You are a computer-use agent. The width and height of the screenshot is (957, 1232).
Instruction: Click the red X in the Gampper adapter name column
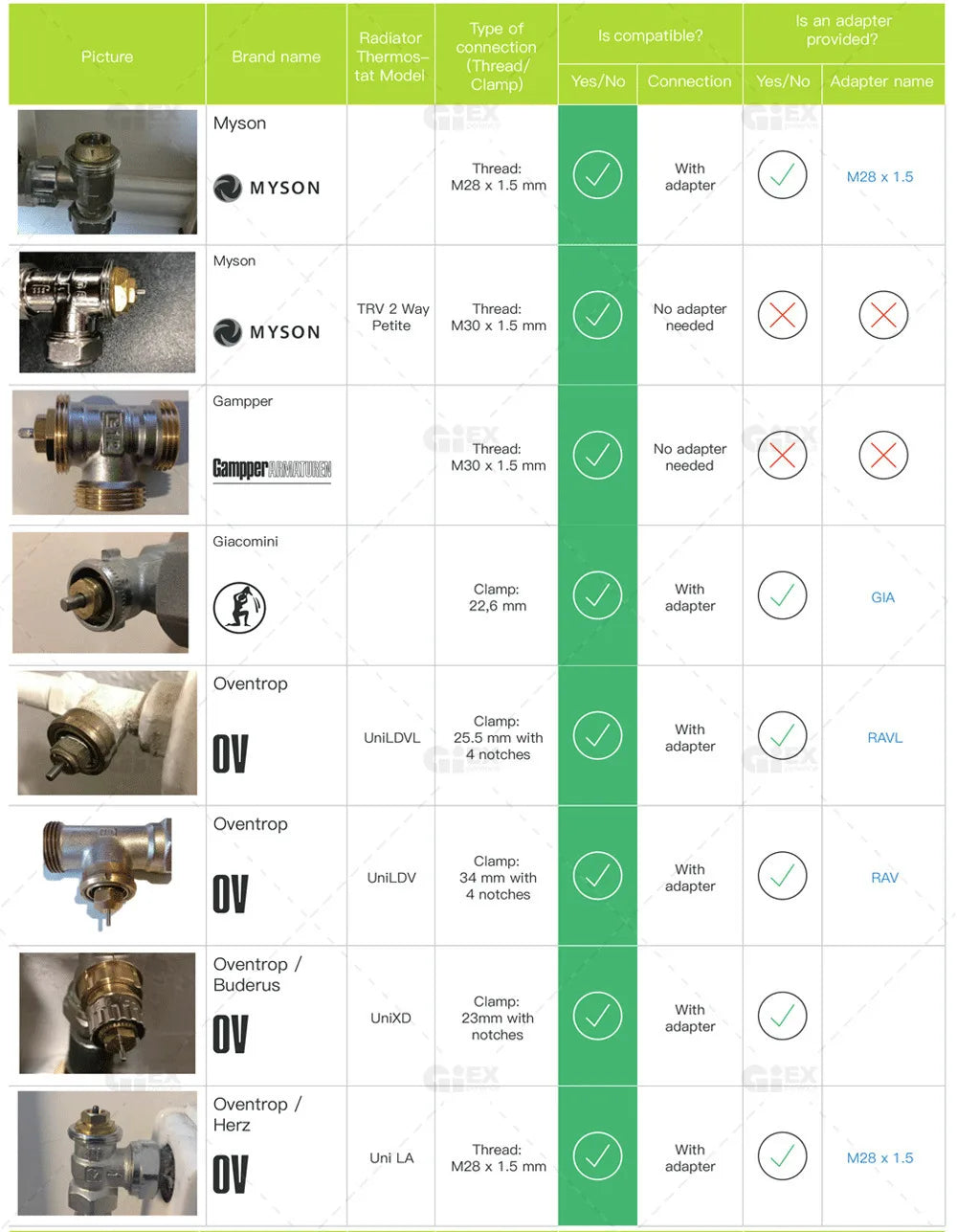[882, 456]
